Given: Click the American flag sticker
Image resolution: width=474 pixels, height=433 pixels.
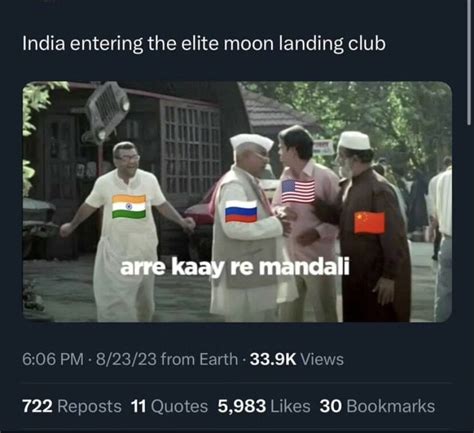Looking at the screenshot, I should tap(298, 191).
